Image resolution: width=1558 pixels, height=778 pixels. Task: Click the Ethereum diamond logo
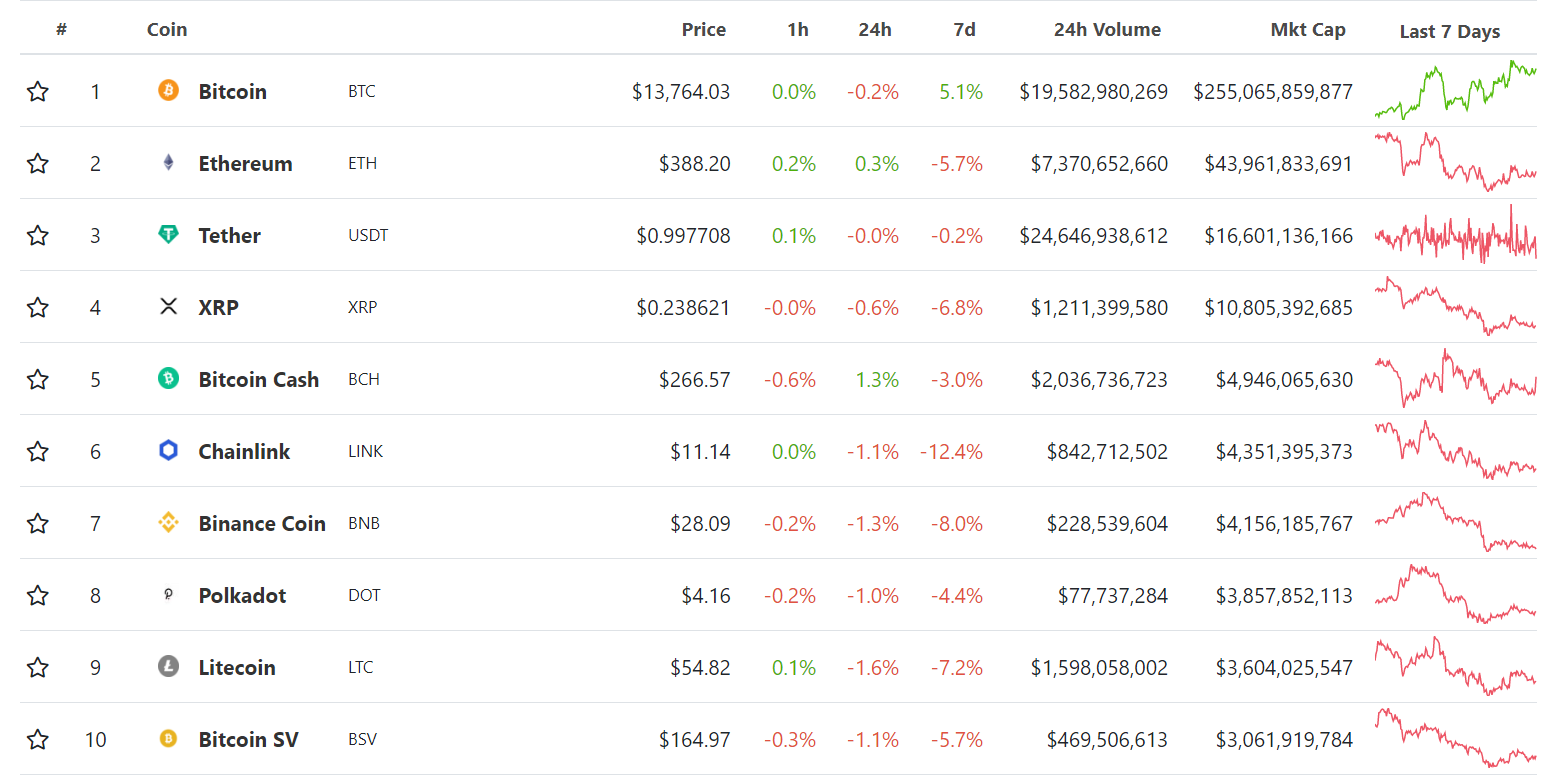click(x=168, y=162)
